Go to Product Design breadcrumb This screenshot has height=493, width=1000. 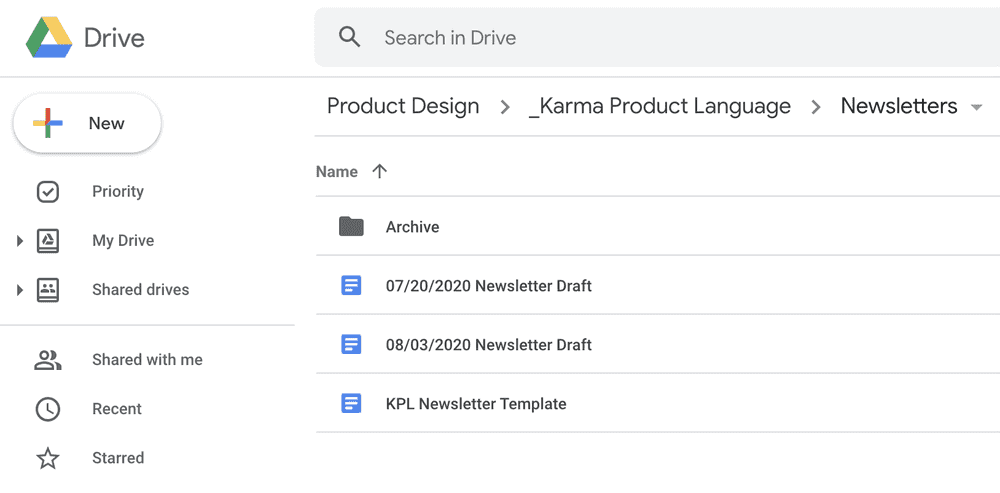403,106
